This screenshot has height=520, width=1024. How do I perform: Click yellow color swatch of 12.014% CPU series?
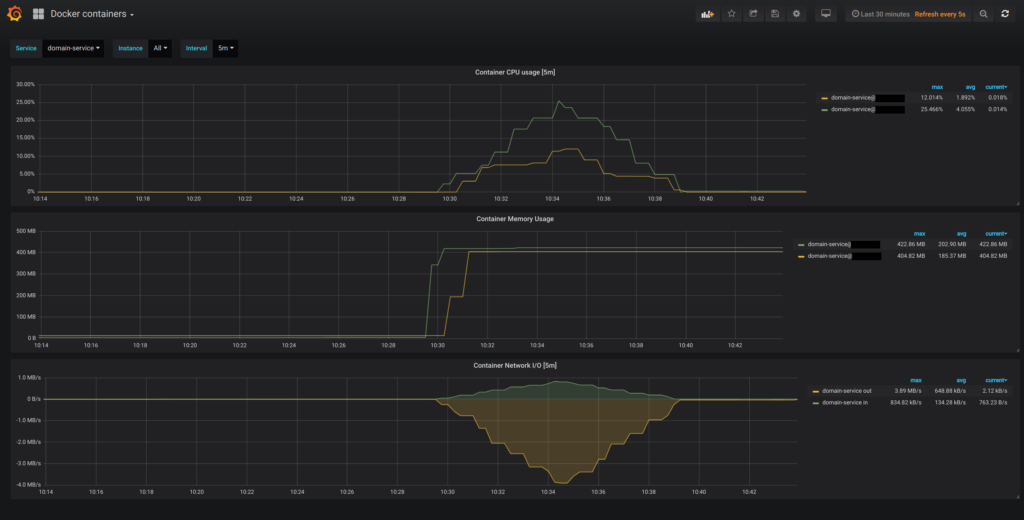point(825,98)
